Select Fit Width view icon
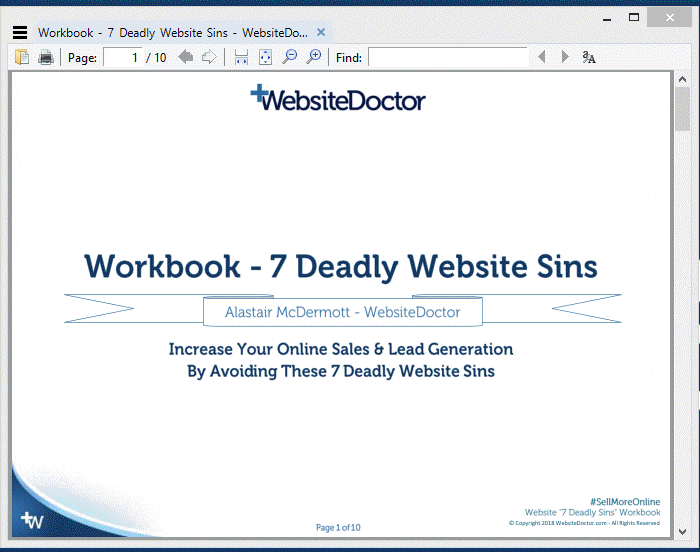Screen dimensions: 700x552 [x=241, y=57]
